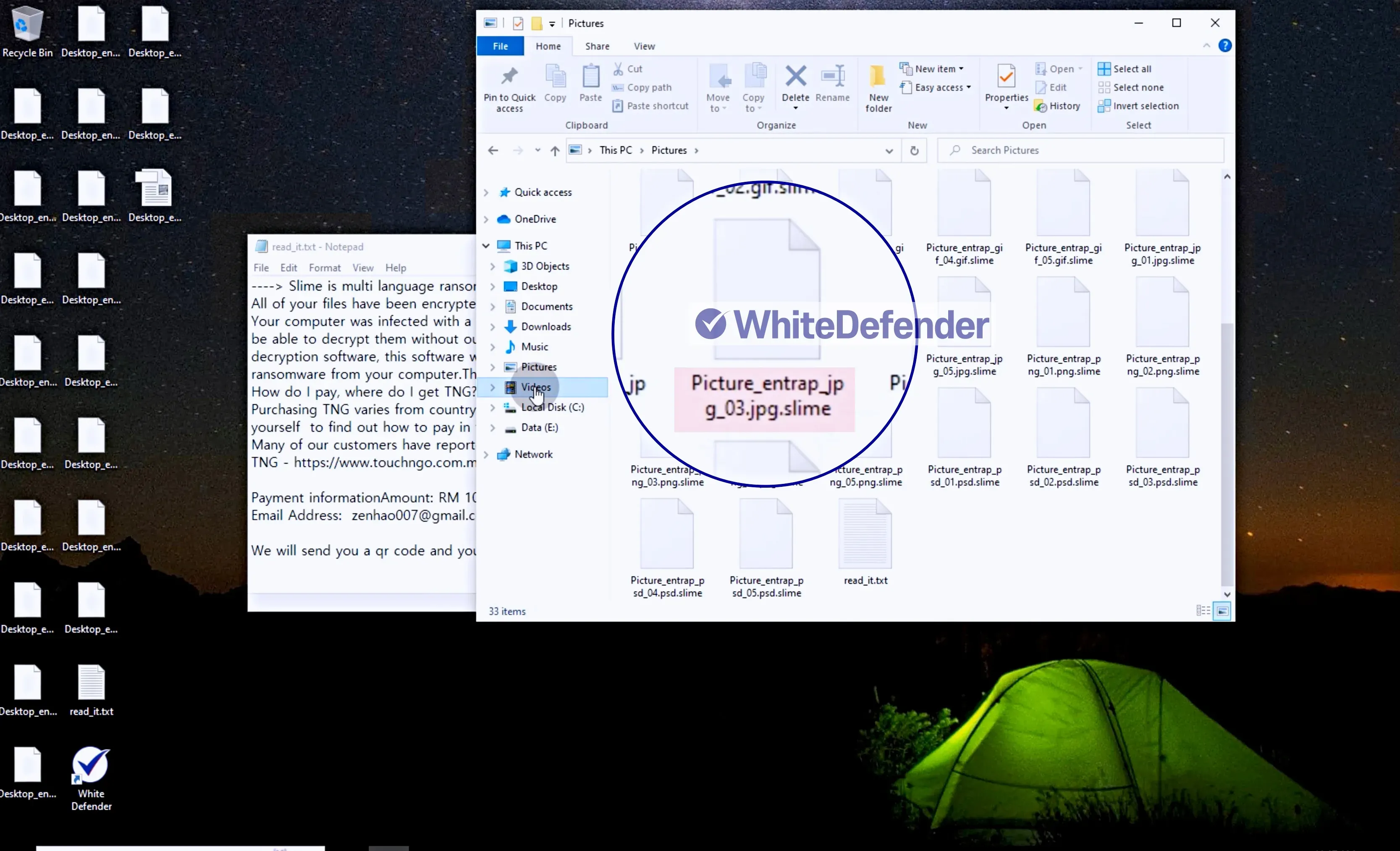The height and width of the screenshot is (851, 1400).
Task: Collapse the ribbon with chevron
Action: [x=1206, y=45]
